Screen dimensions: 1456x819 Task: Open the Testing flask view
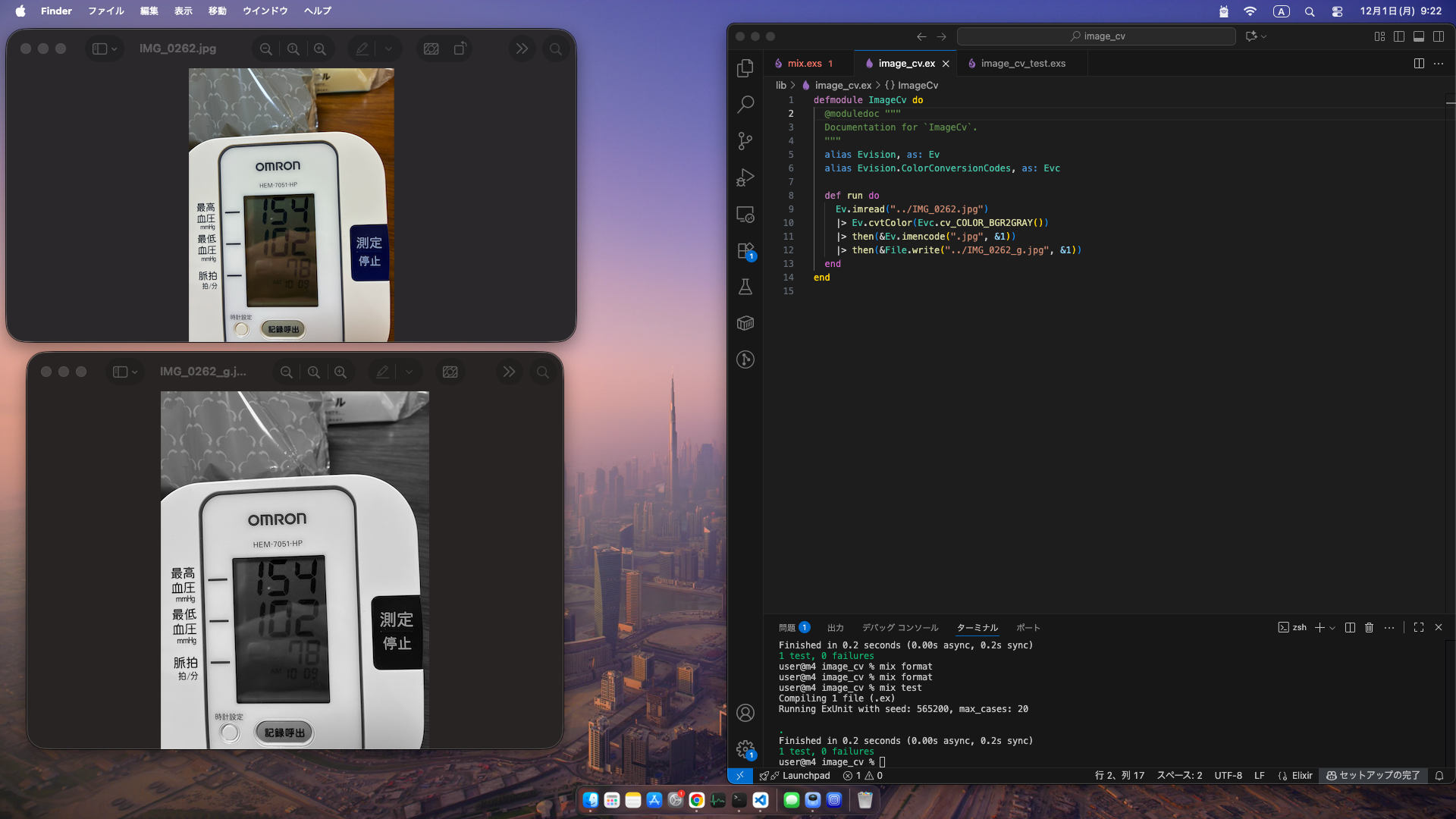pyautogui.click(x=745, y=287)
